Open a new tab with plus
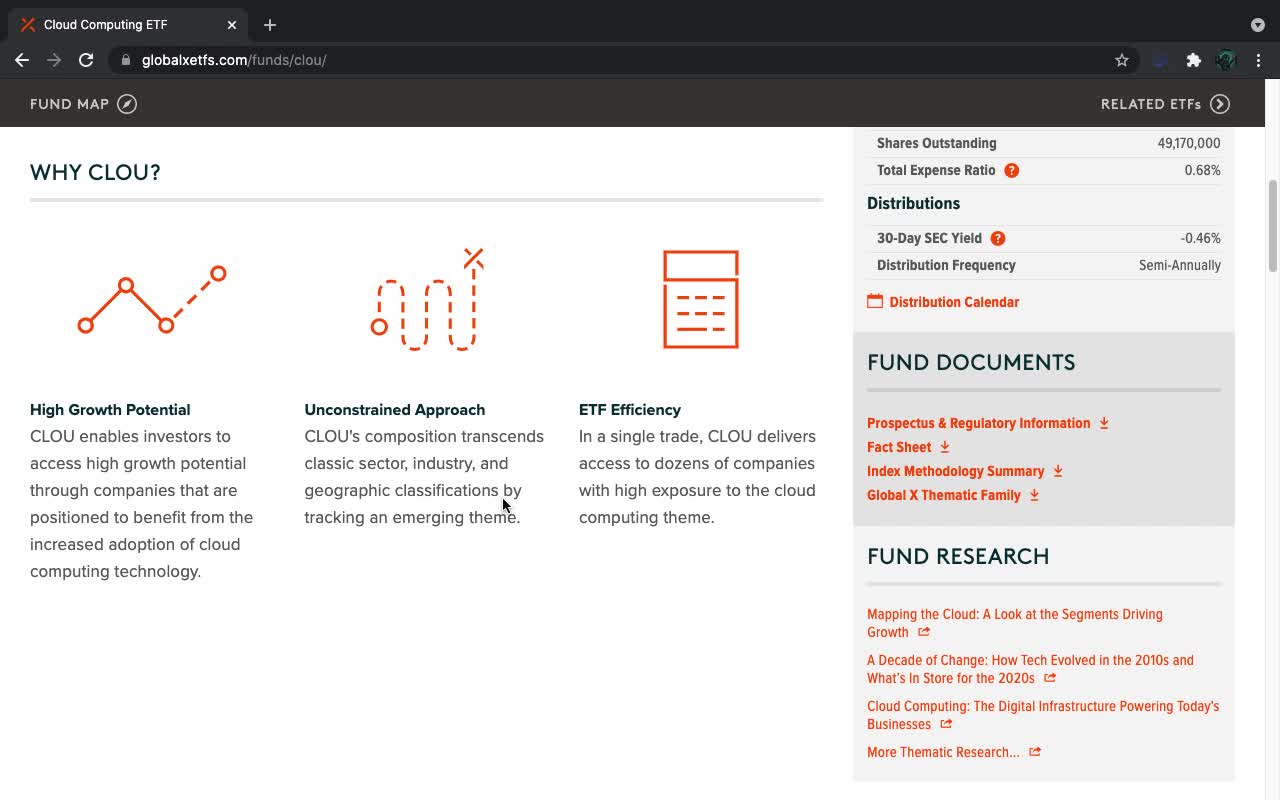 (x=270, y=25)
